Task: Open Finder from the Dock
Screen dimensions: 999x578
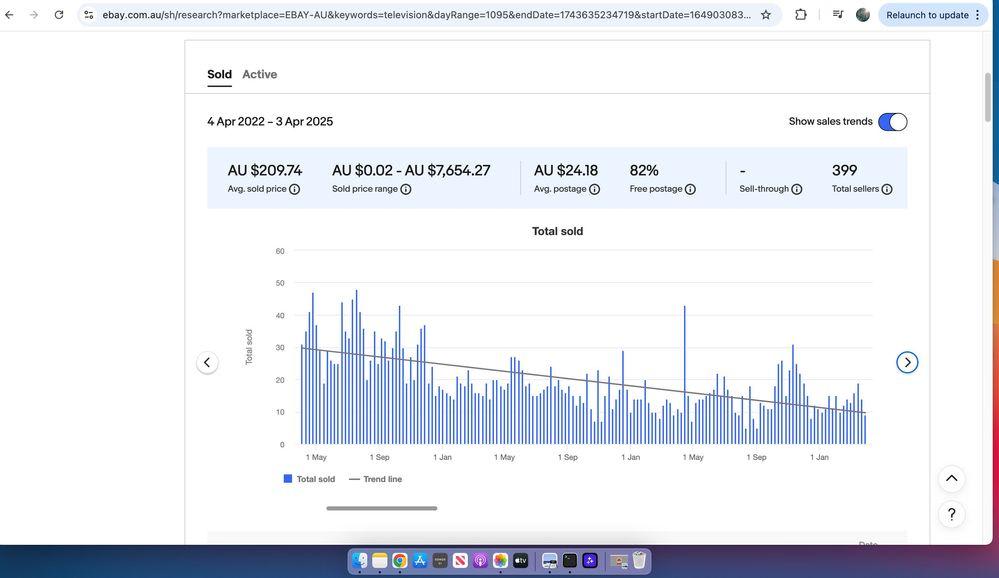Action: [360, 561]
